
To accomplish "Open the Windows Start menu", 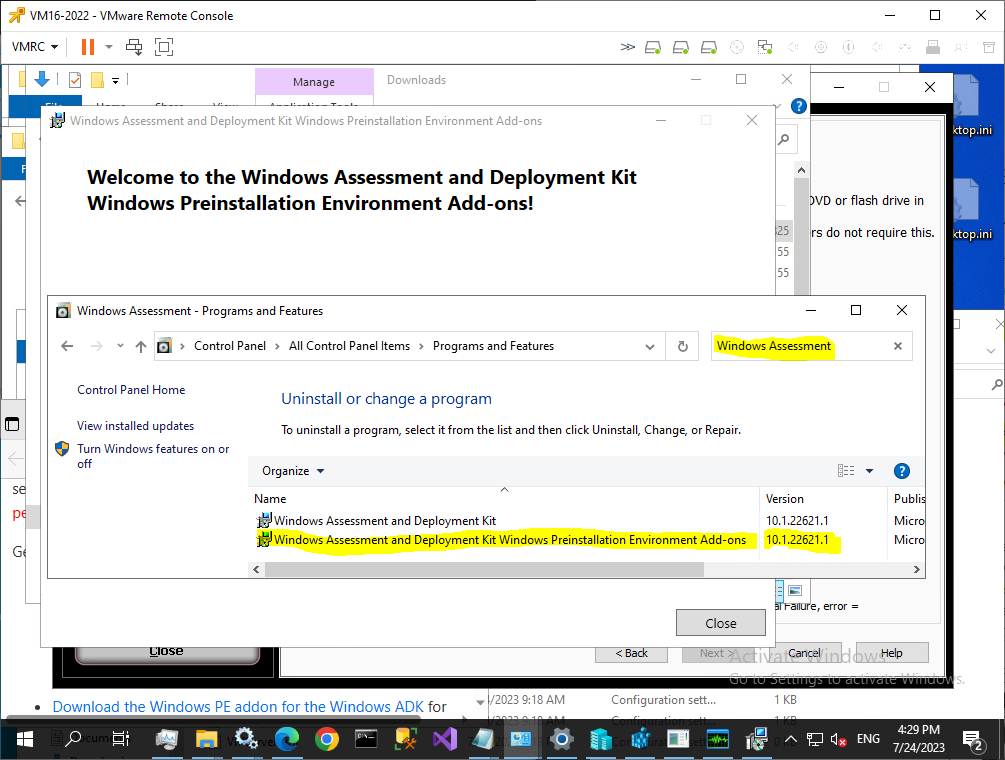I will pyautogui.click(x=24, y=739).
